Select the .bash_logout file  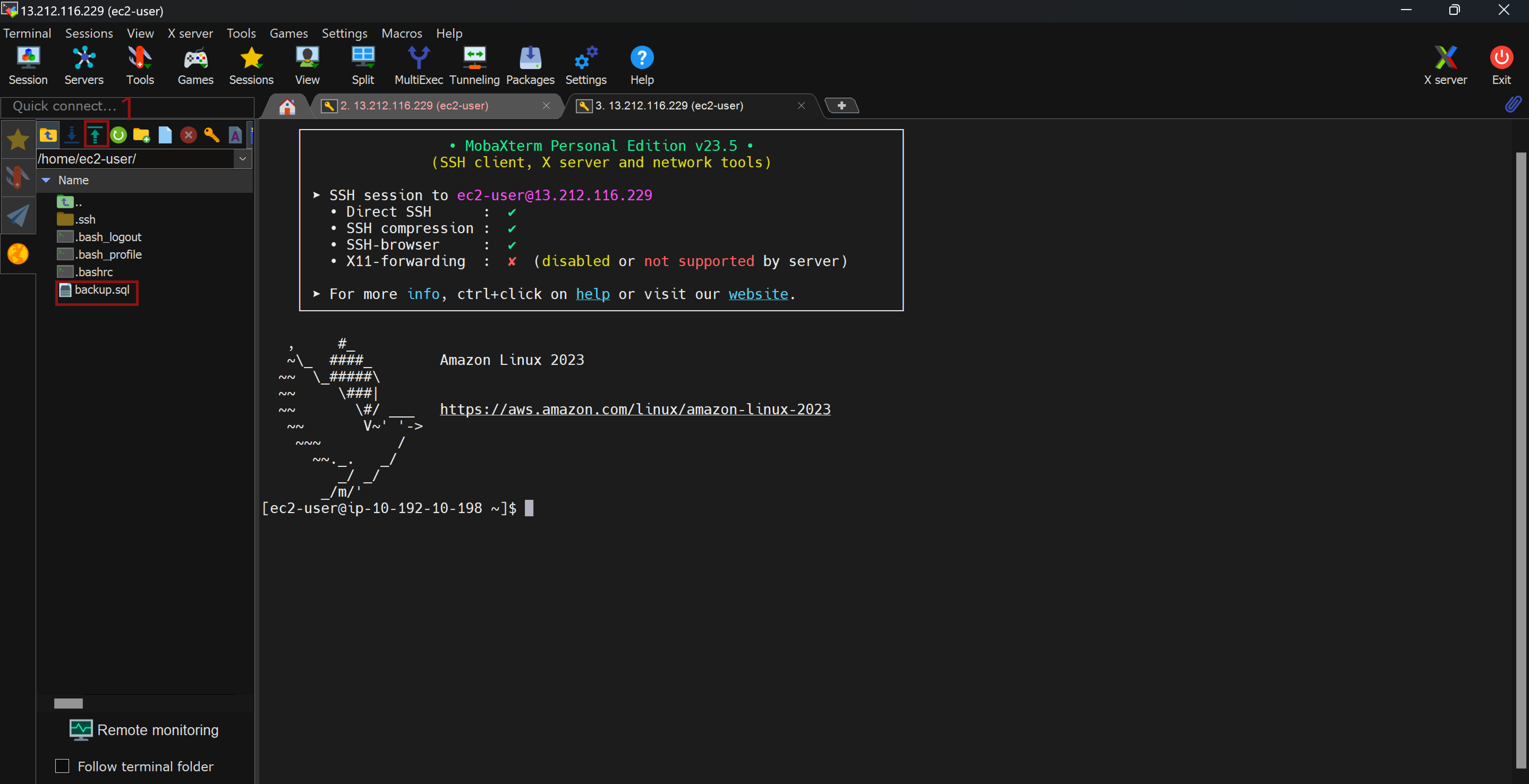(x=99, y=237)
